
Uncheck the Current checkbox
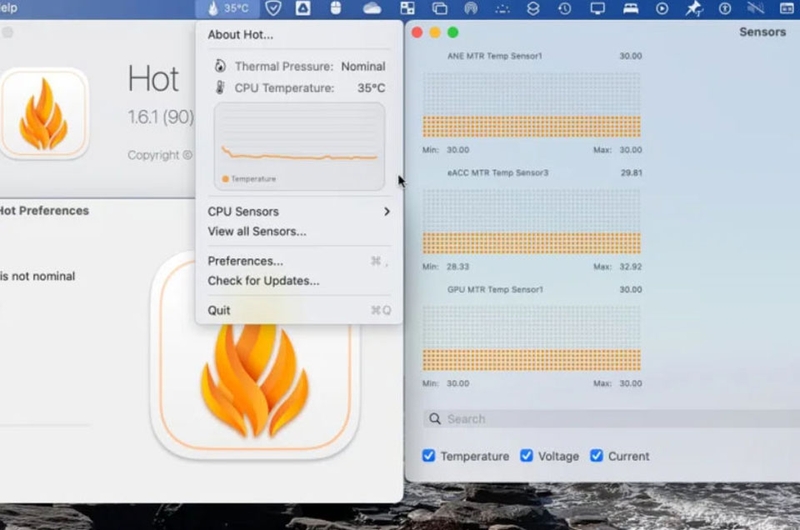tap(596, 456)
